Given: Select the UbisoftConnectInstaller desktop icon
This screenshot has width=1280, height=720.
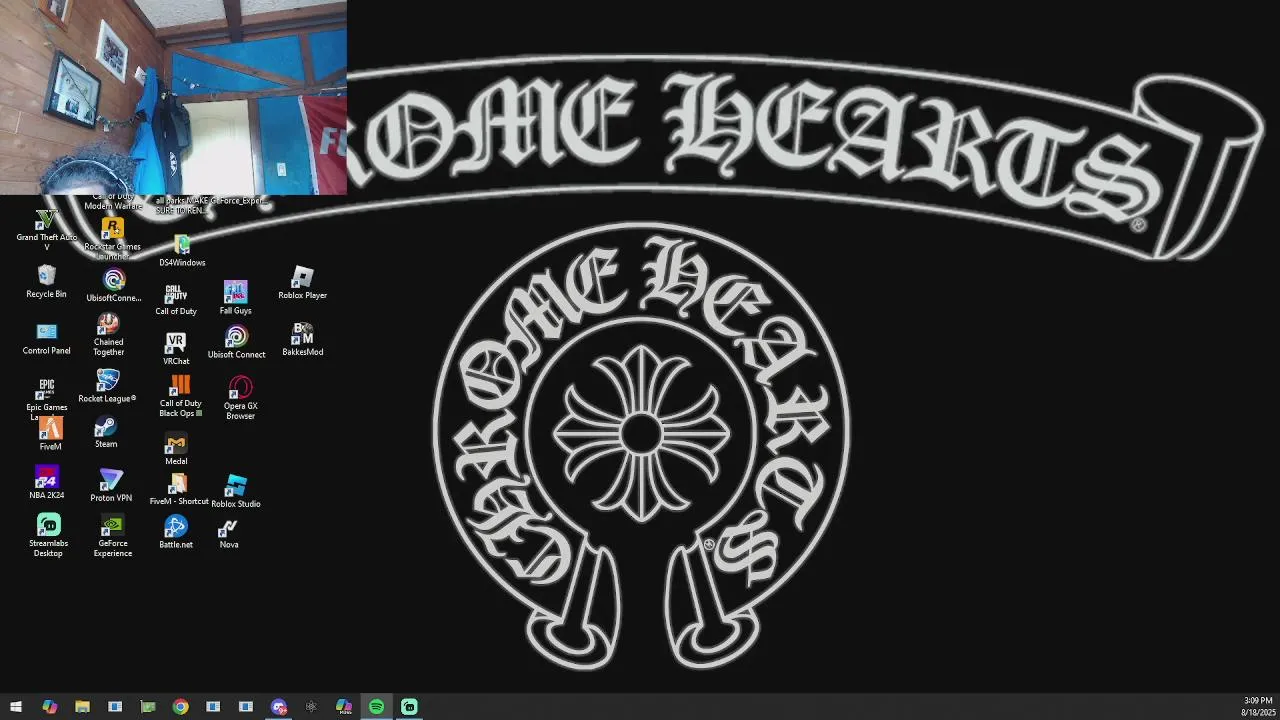Looking at the screenshot, I should point(114,286).
